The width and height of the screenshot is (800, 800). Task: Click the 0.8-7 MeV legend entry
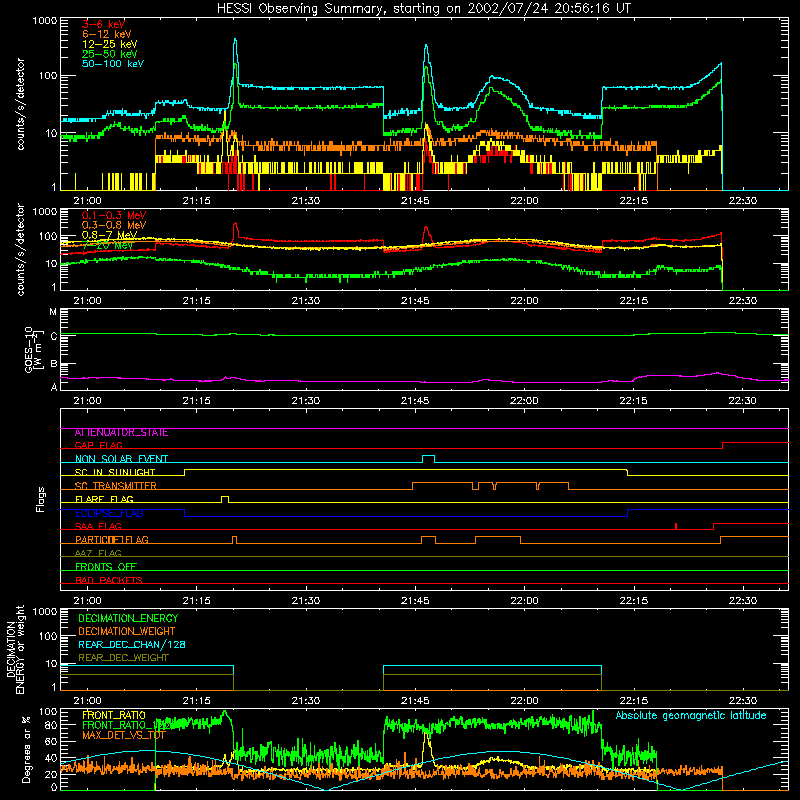(x=109, y=235)
